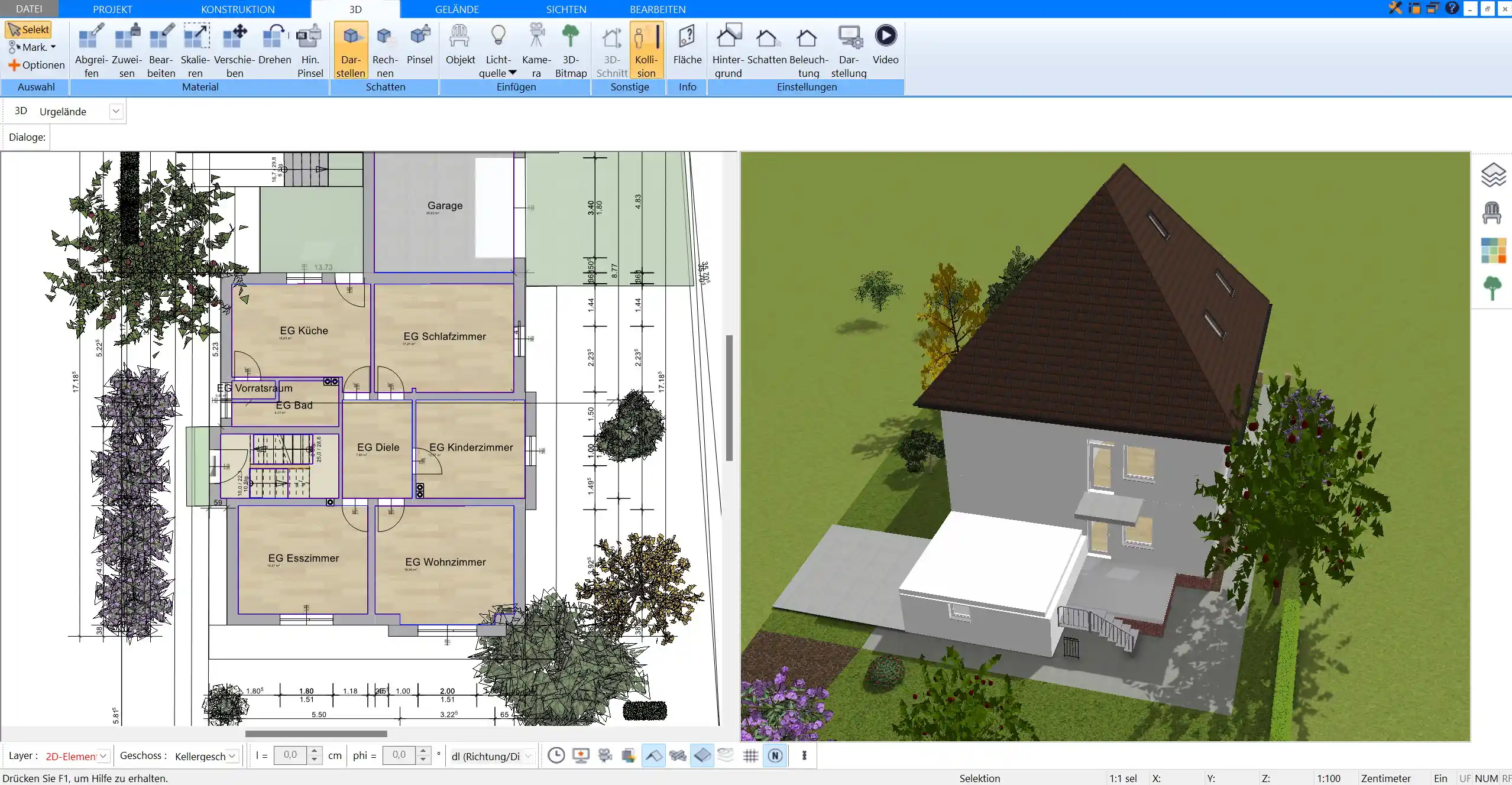Image resolution: width=1512 pixels, height=785 pixels.
Task: Increase the l value with up arrow
Action: point(315,751)
